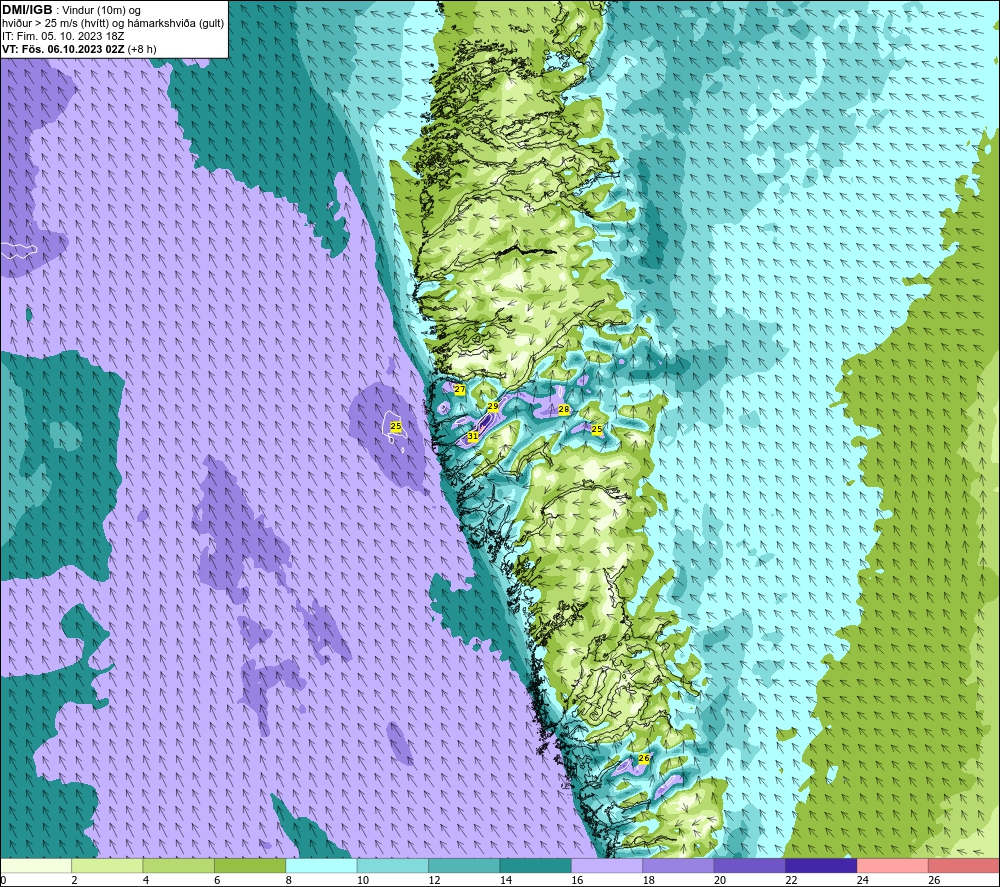This screenshot has height=887, width=1000.
Task: Click the 25 gust label southeast of the 28 label
Action: [597, 429]
